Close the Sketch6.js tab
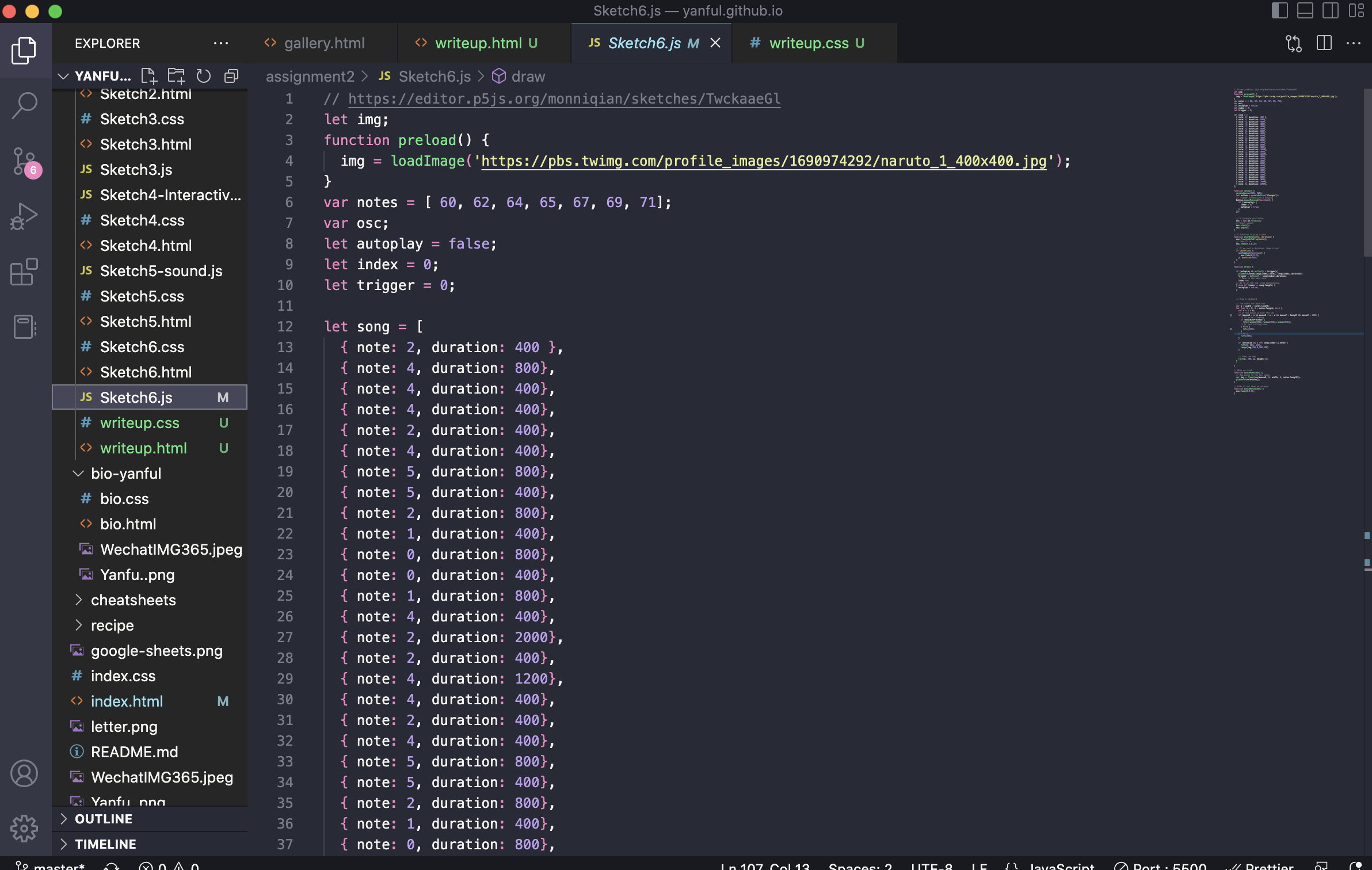1372x870 pixels. click(x=715, y=43)
